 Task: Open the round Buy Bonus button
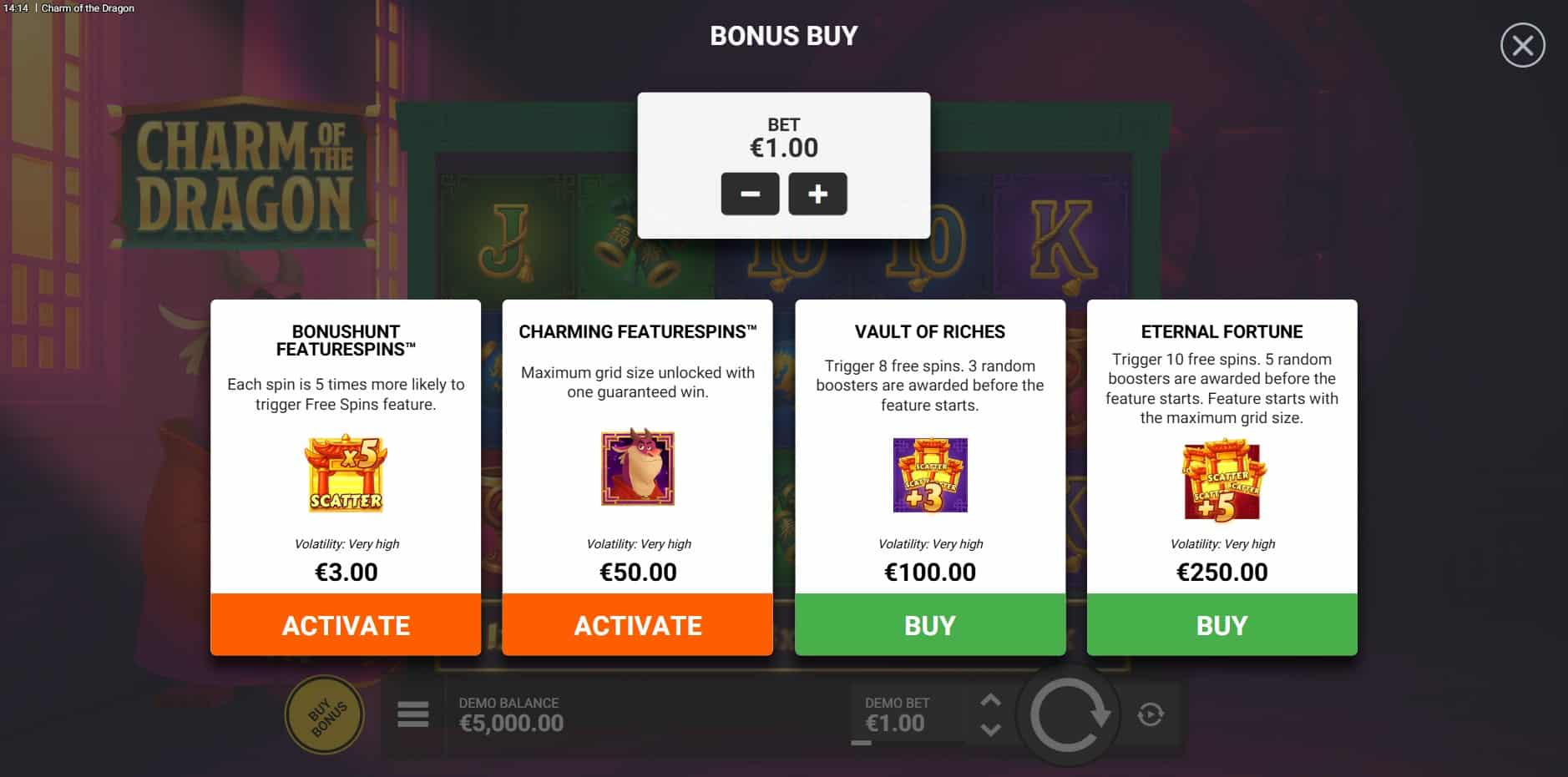pos(325,714)
